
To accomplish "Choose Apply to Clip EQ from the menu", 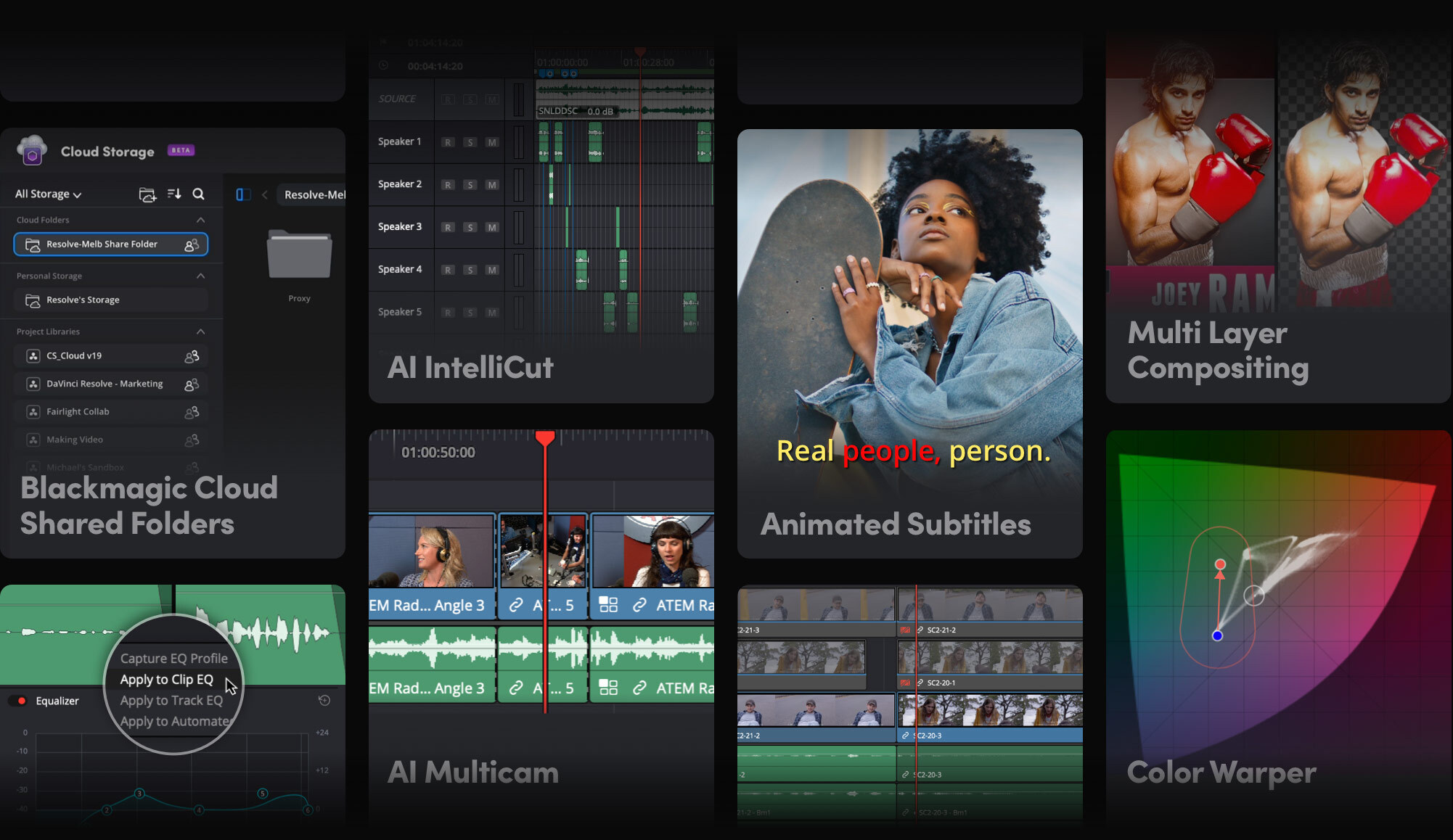I will 166,679.
